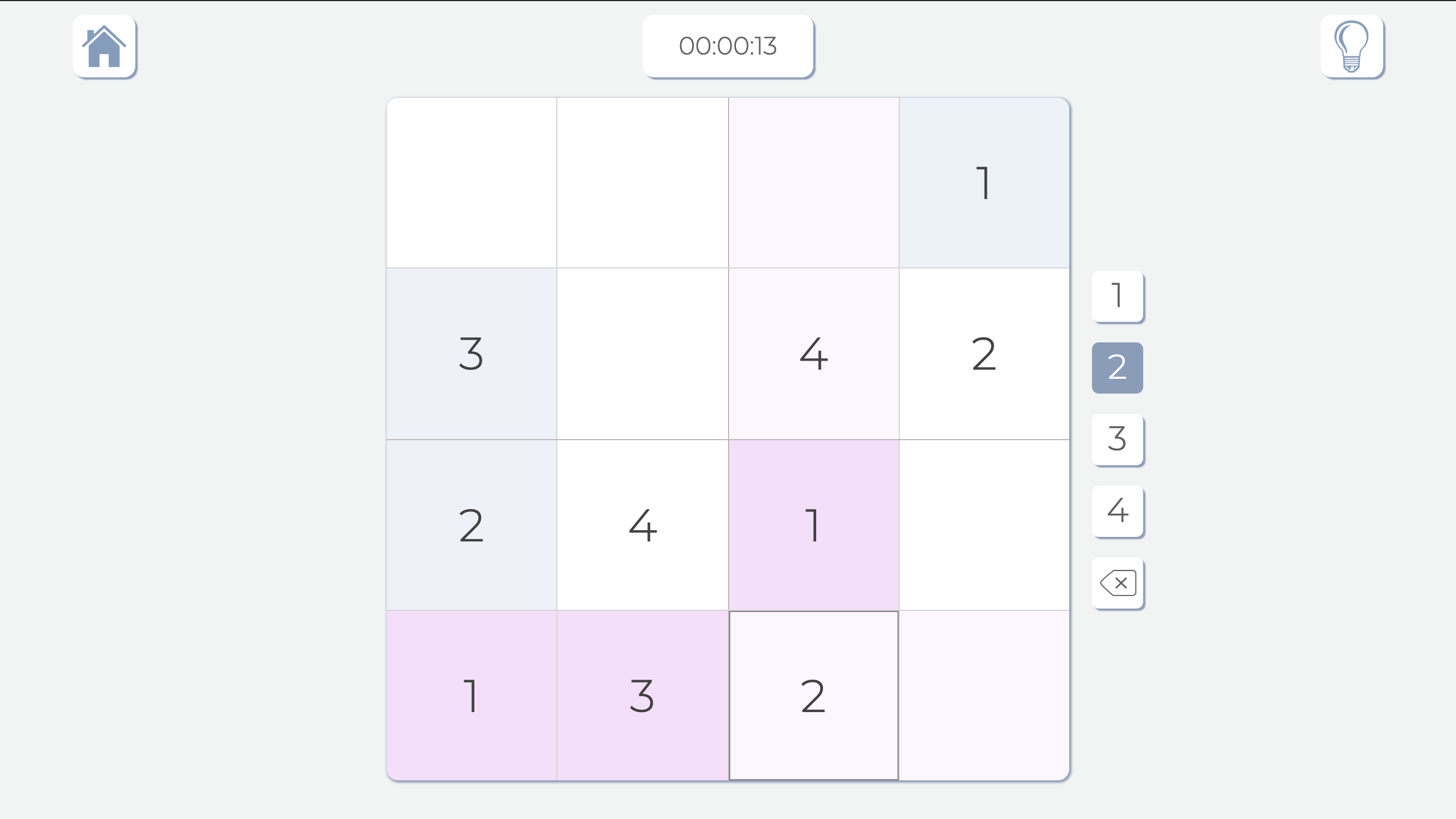Image resolution: width=1456 pixels, height=819 pixels.
Task: Click the timer showing 00:00:13
Action: (x=728, y=47)
